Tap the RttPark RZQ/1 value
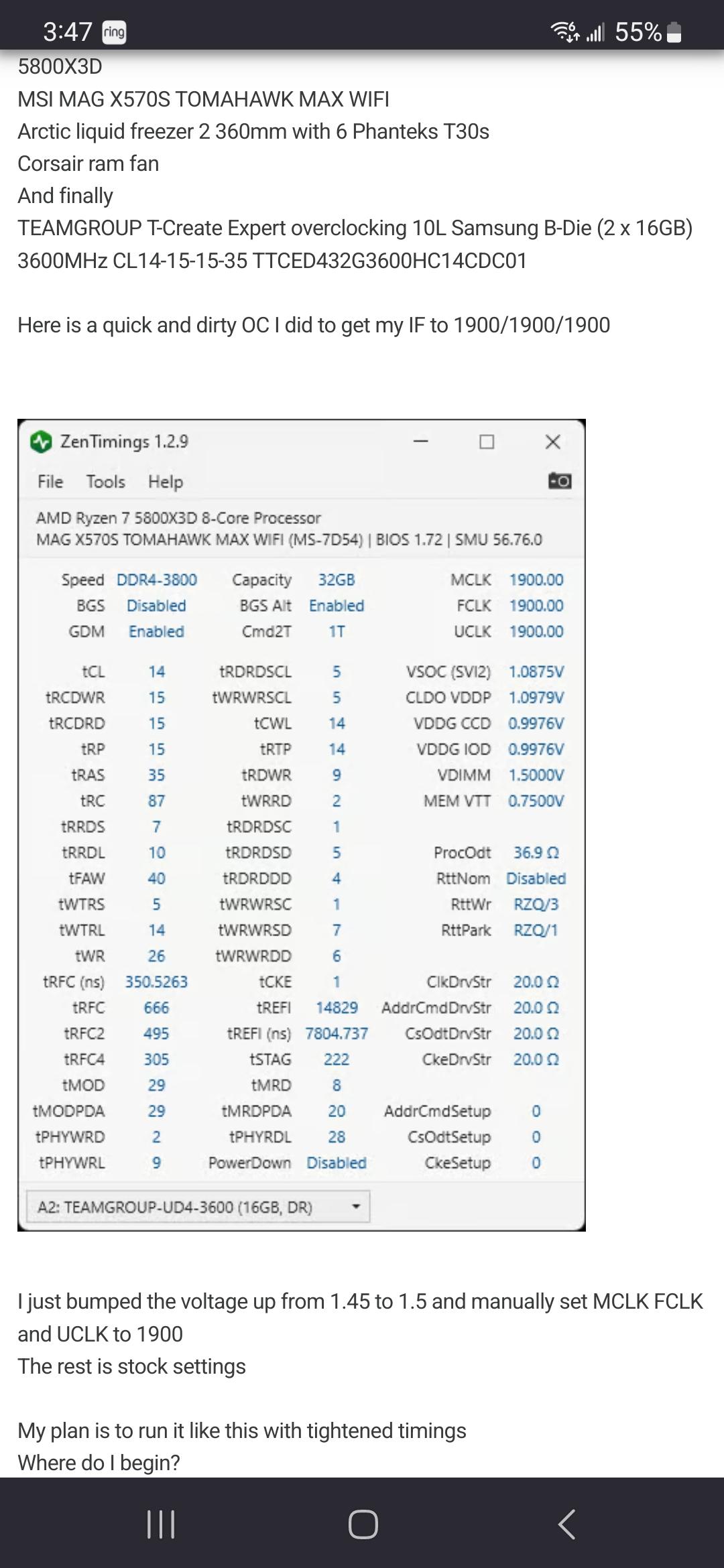 click(536, 930)
